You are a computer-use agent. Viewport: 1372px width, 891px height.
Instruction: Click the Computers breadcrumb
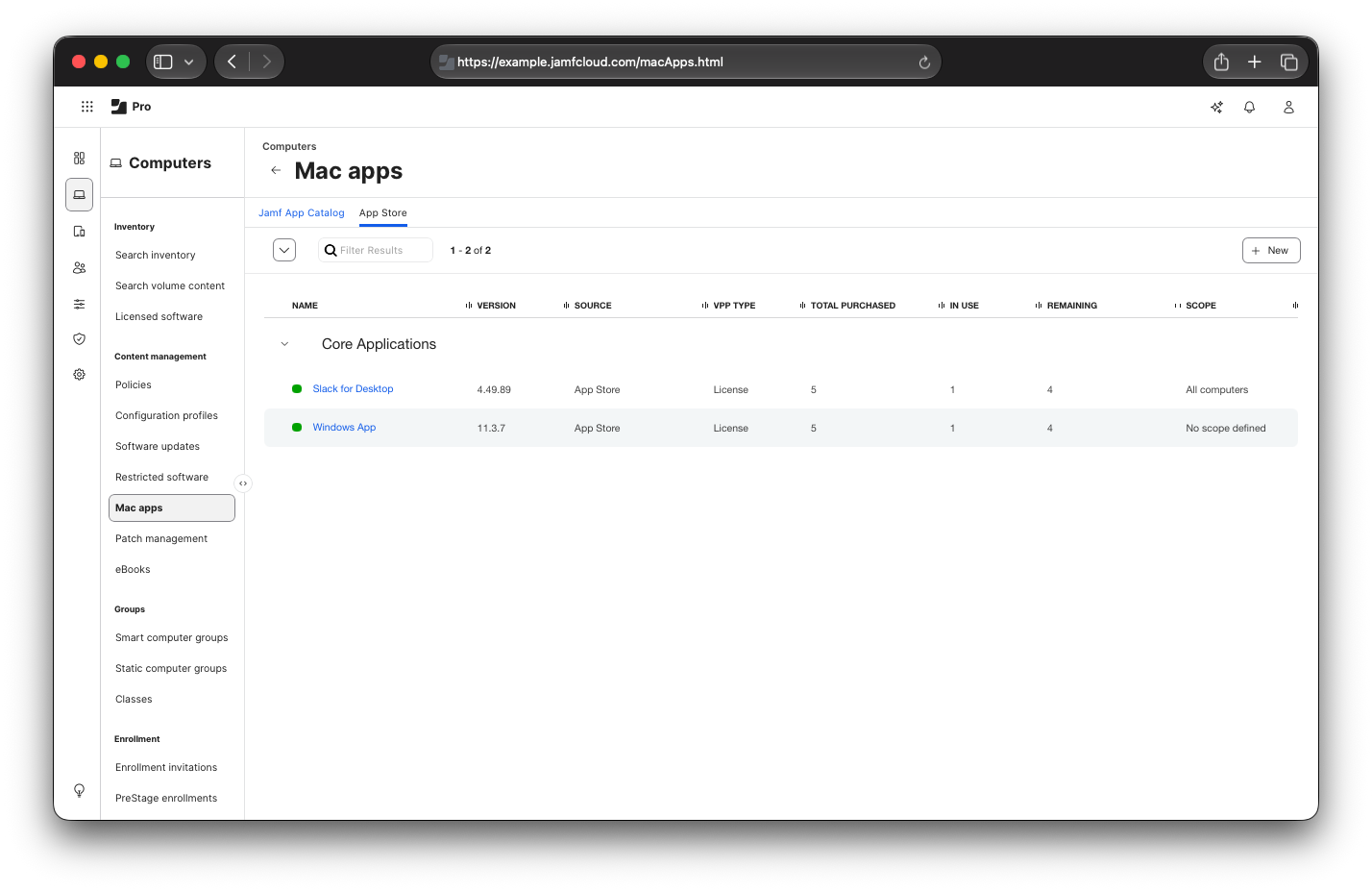coord(289,147)
